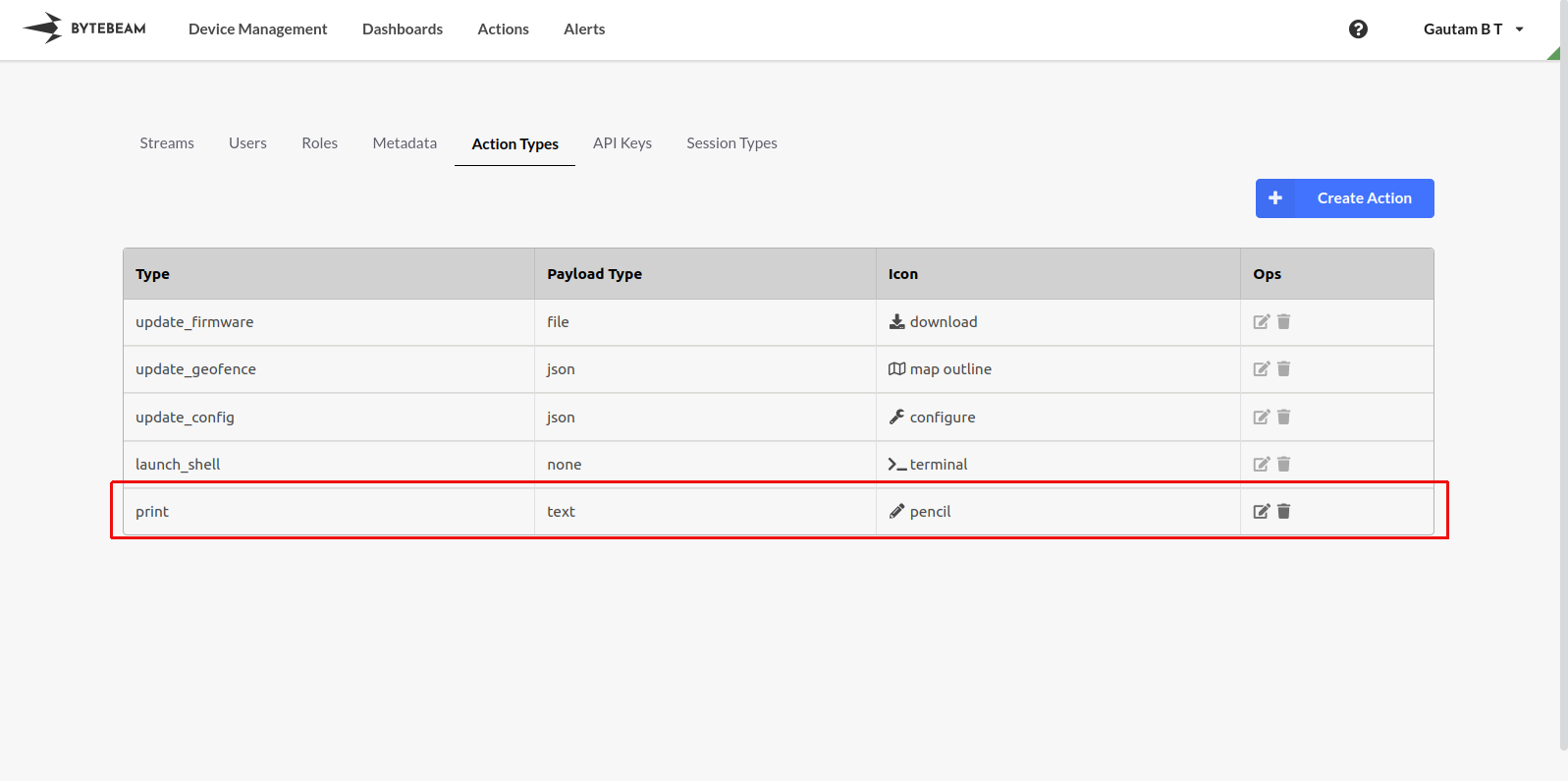This screenshot has width=1568, height=781.
Task: Delete the print action type
Action: coord(1283,511)
